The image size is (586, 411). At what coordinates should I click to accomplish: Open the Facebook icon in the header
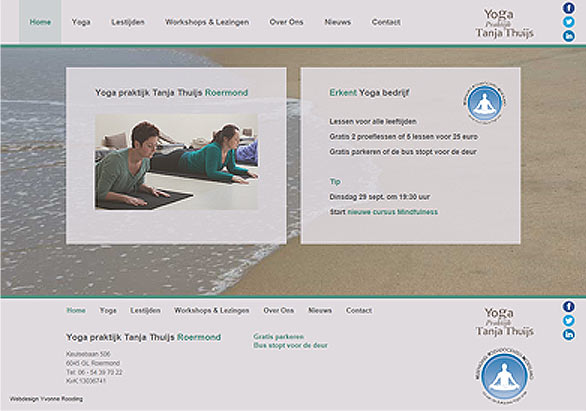pyautogui.click(x=569, y=8)
